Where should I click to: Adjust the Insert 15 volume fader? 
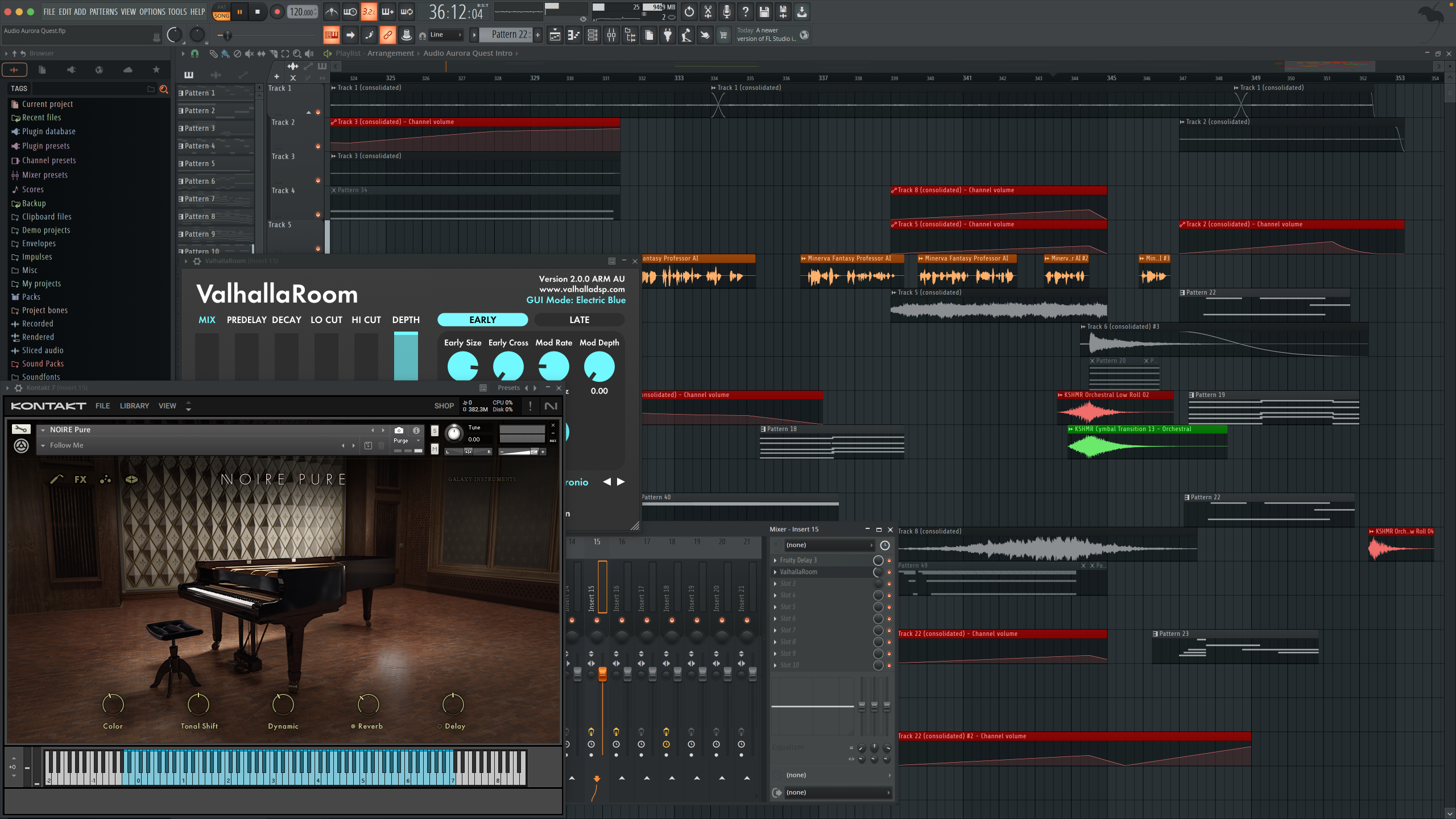[x=602, y=675]
